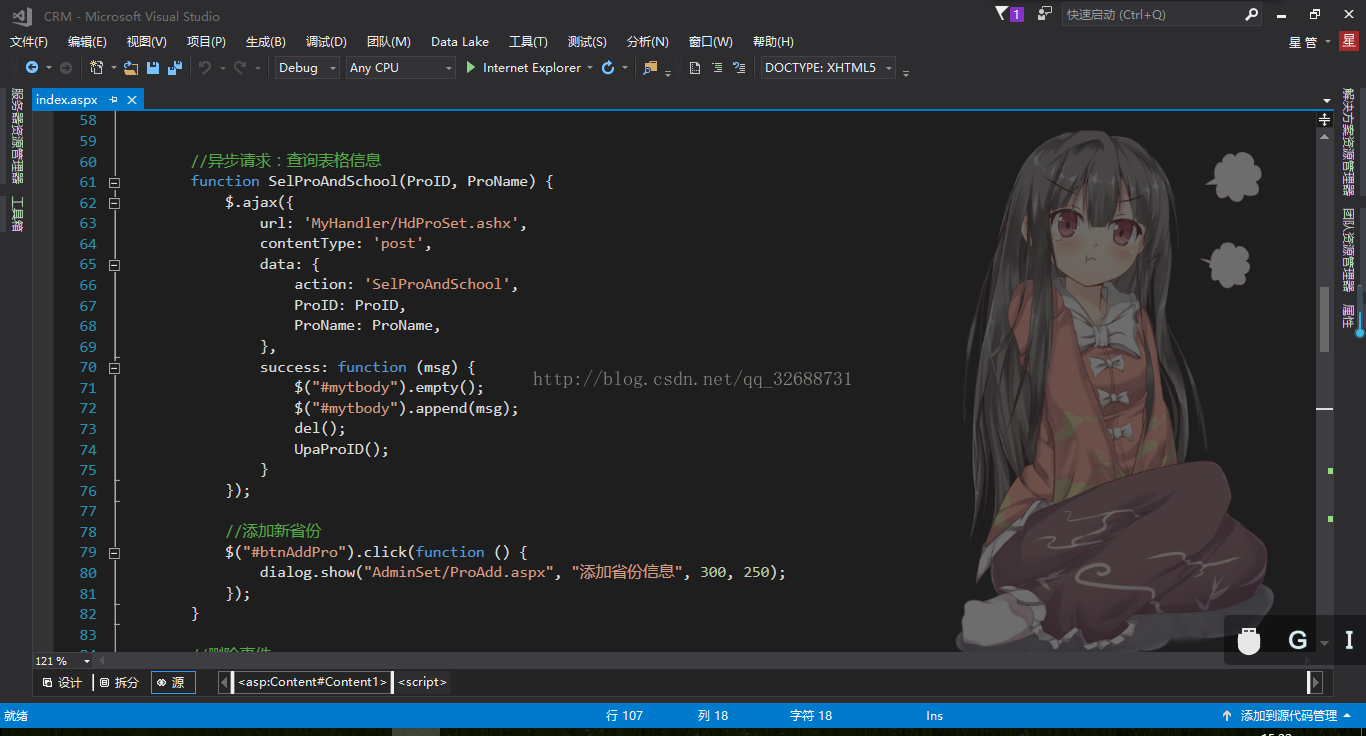This screenshot has height=736, width=1366.
Task: Select the index.aspx document tab
Action: (67, 100)
